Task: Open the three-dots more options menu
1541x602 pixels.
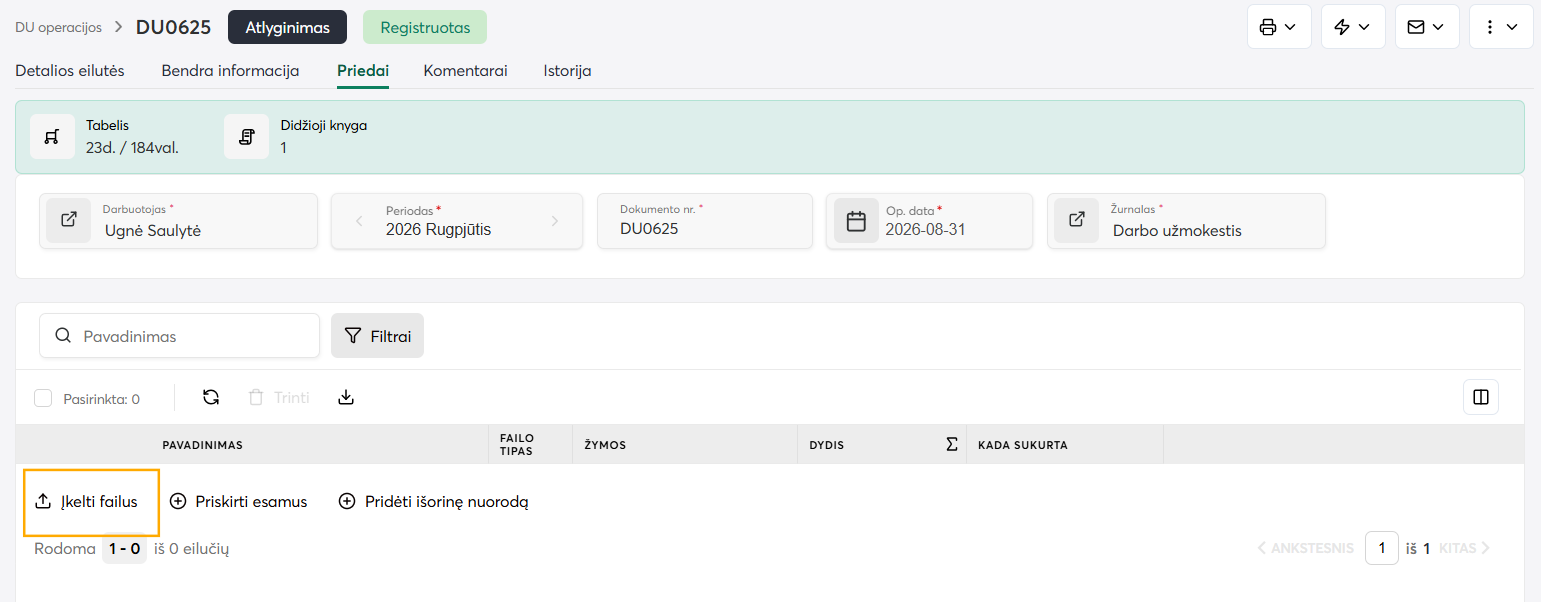Action: [1501, 27]
